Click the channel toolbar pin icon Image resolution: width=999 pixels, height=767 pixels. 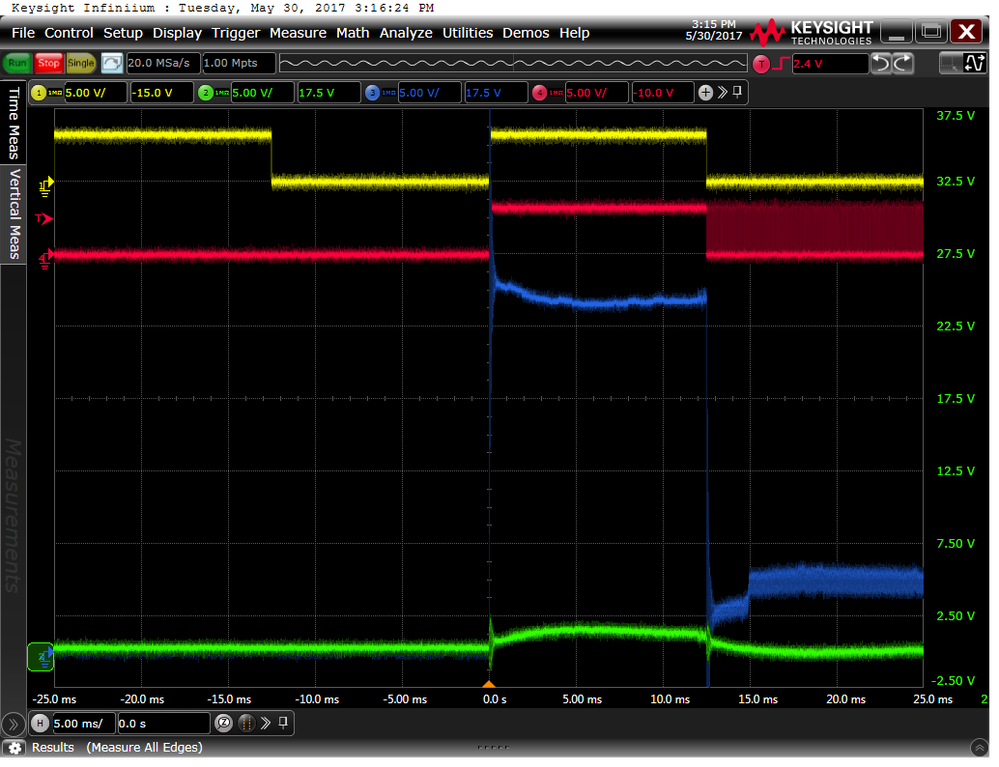click(737, 92)
